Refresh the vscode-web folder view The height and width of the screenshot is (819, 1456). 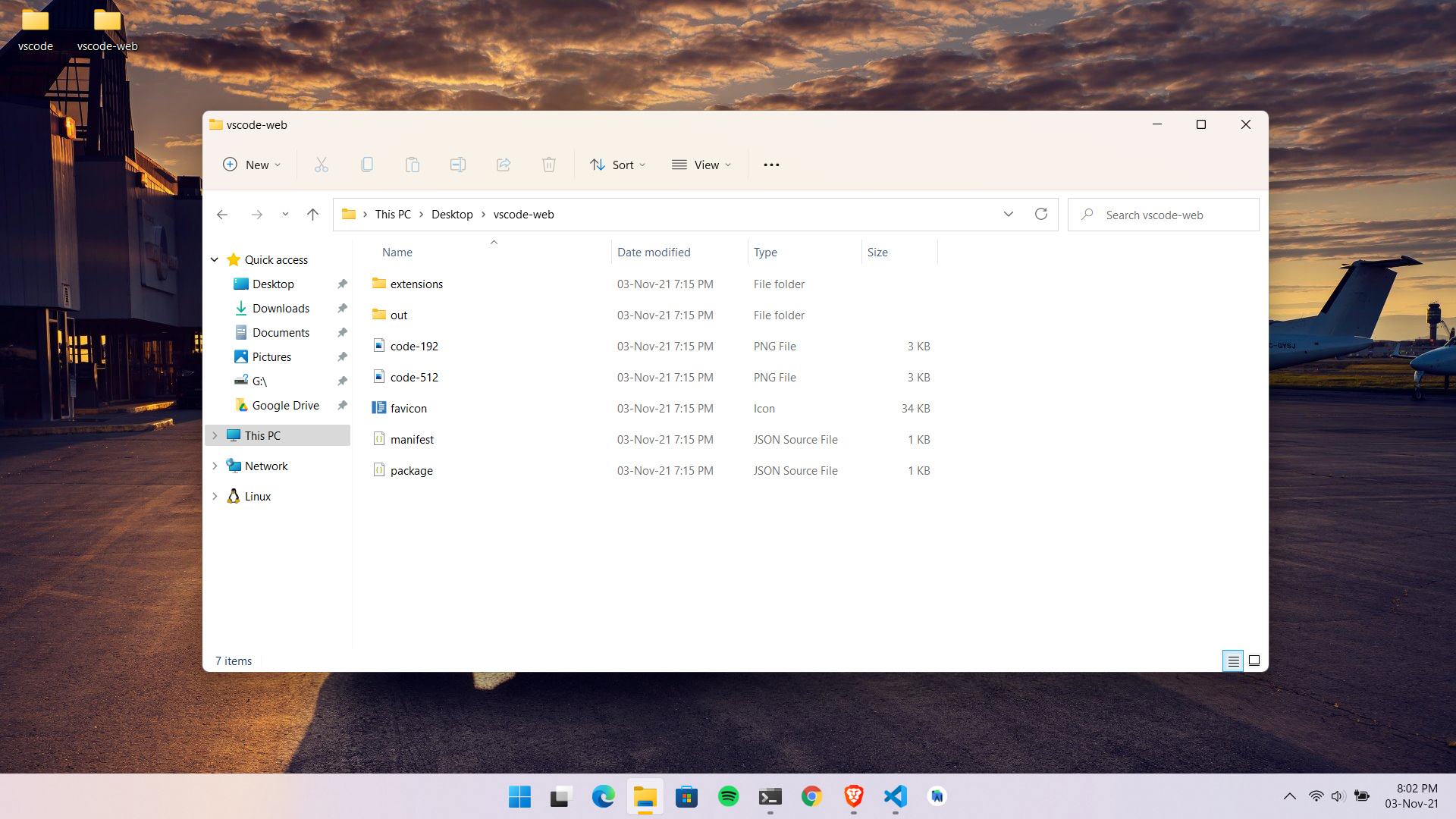pyautogui.click(x=1041, y=214)
